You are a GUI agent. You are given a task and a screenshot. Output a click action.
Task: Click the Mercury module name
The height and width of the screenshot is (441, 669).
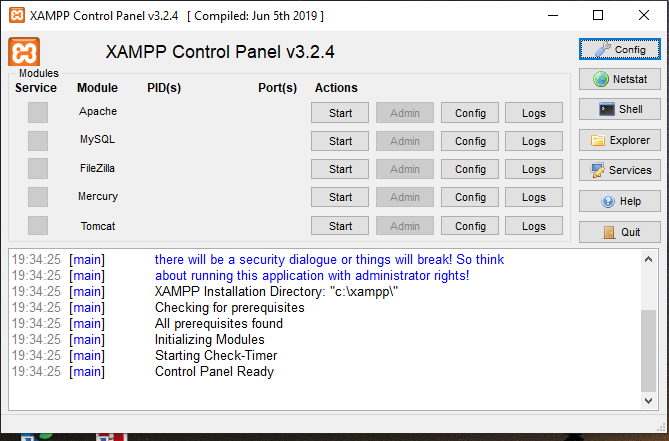pos(98,196)
